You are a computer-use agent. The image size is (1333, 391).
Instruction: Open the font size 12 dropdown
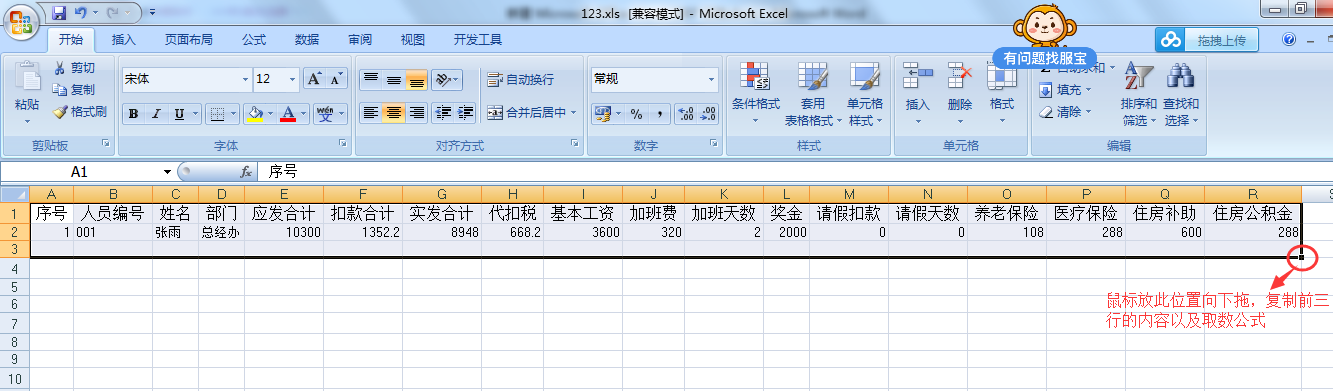click(x=293, y=79)
